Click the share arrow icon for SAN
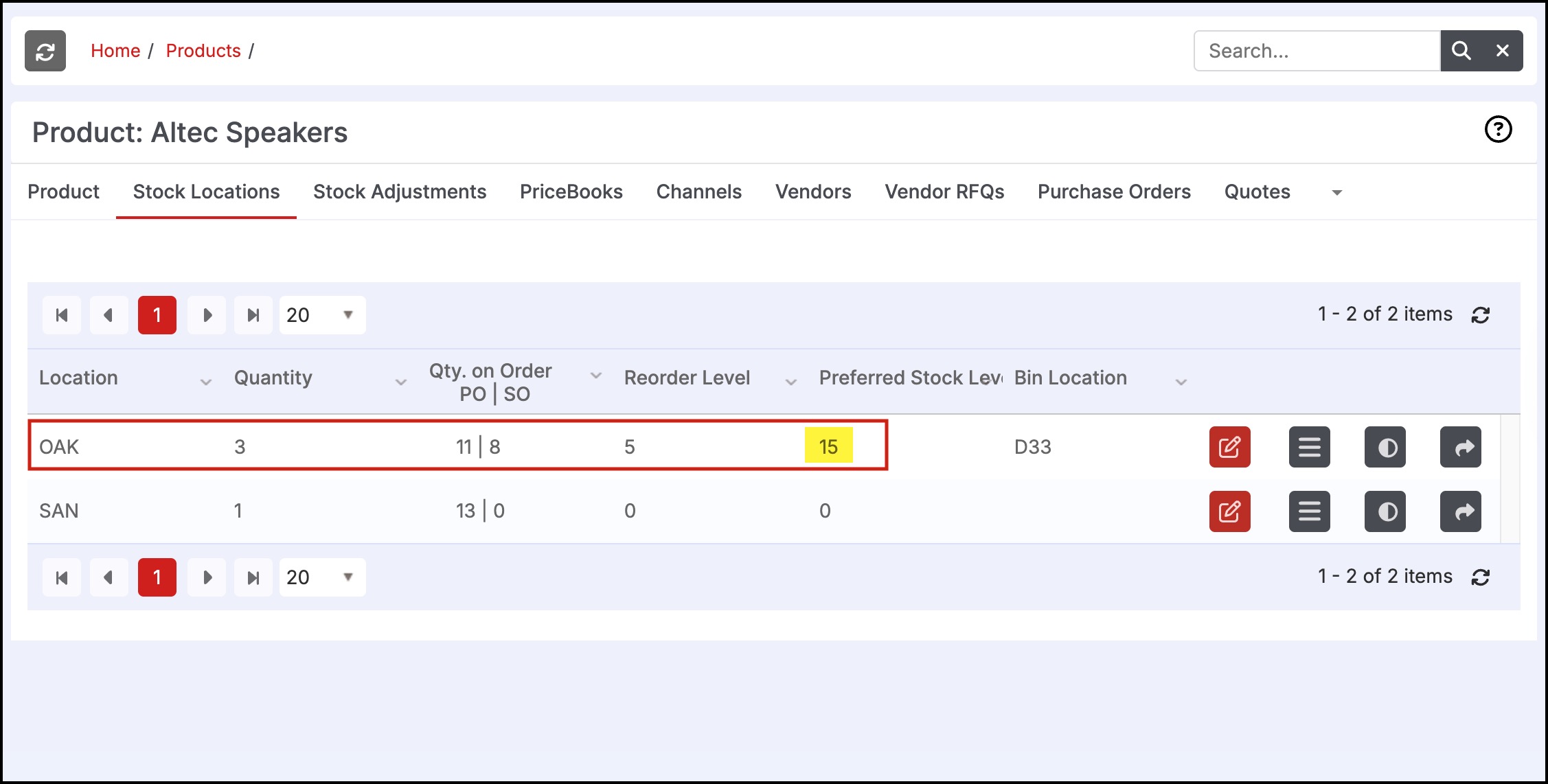Screen dimensions: 1548x784 (x=1461, y=511)
